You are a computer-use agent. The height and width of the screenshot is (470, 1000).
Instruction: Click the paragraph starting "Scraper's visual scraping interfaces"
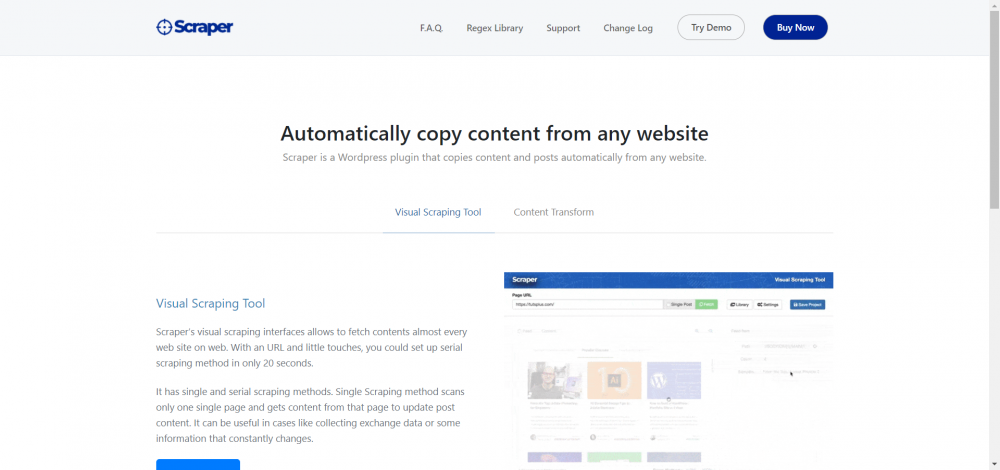(x=312, y=348)
